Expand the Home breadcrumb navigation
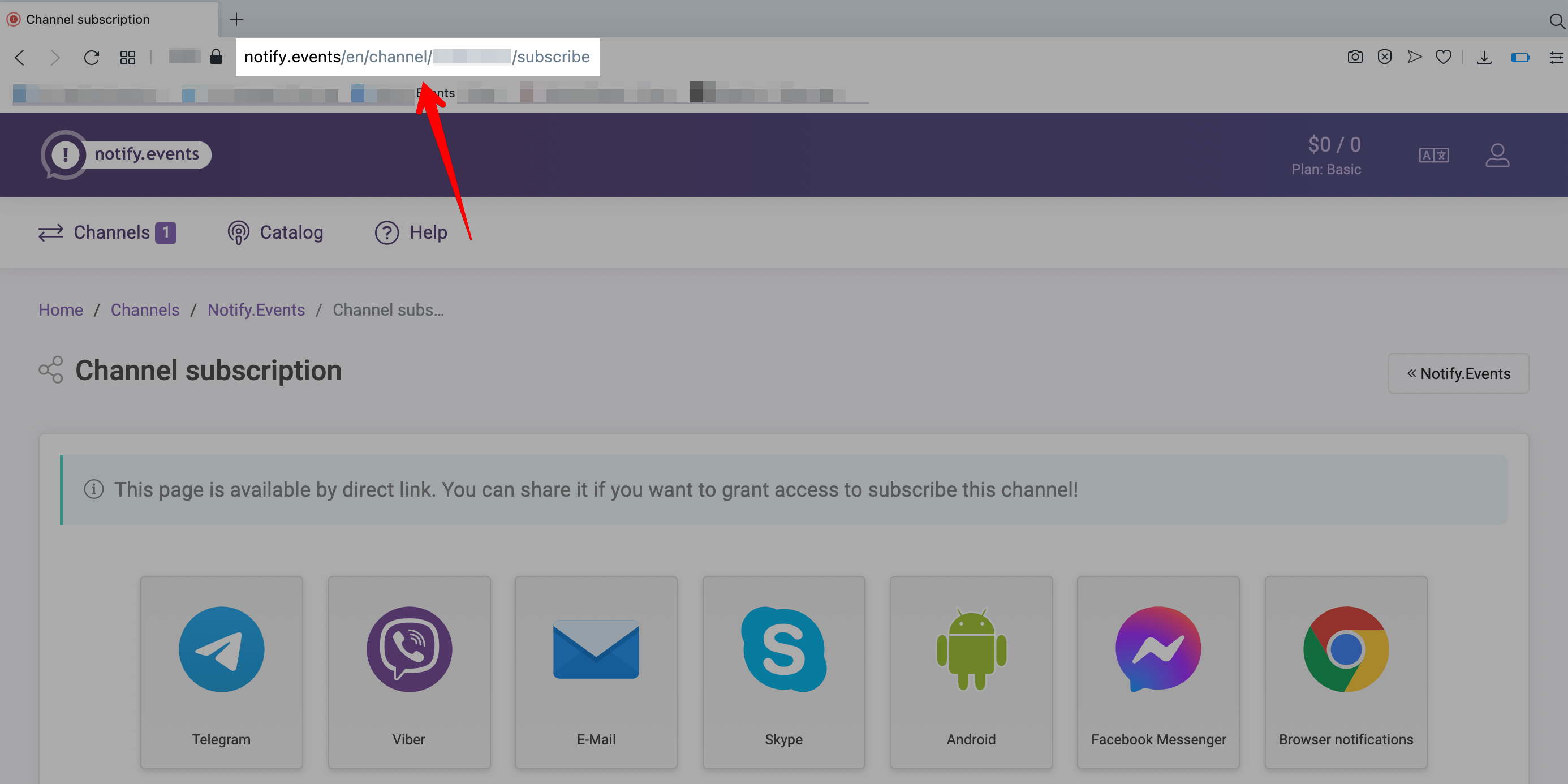 (x=61, y=309)
